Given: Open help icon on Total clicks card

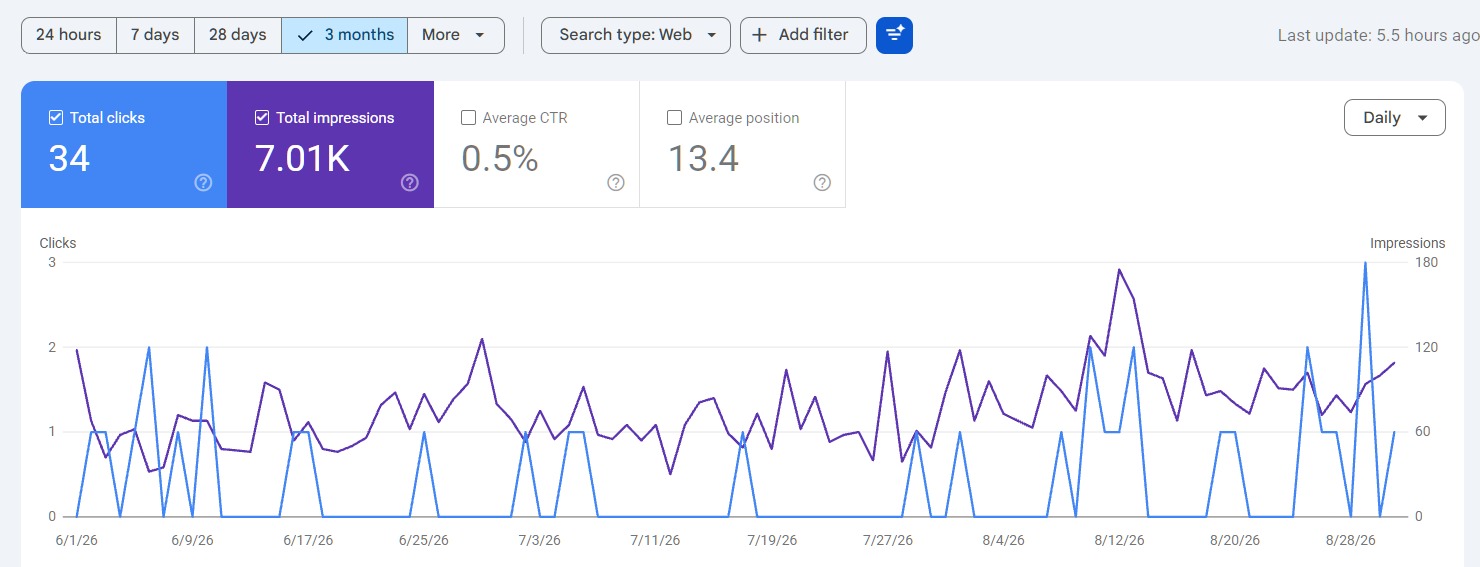Looking at the screenshot, I should [x=203, y=183].
